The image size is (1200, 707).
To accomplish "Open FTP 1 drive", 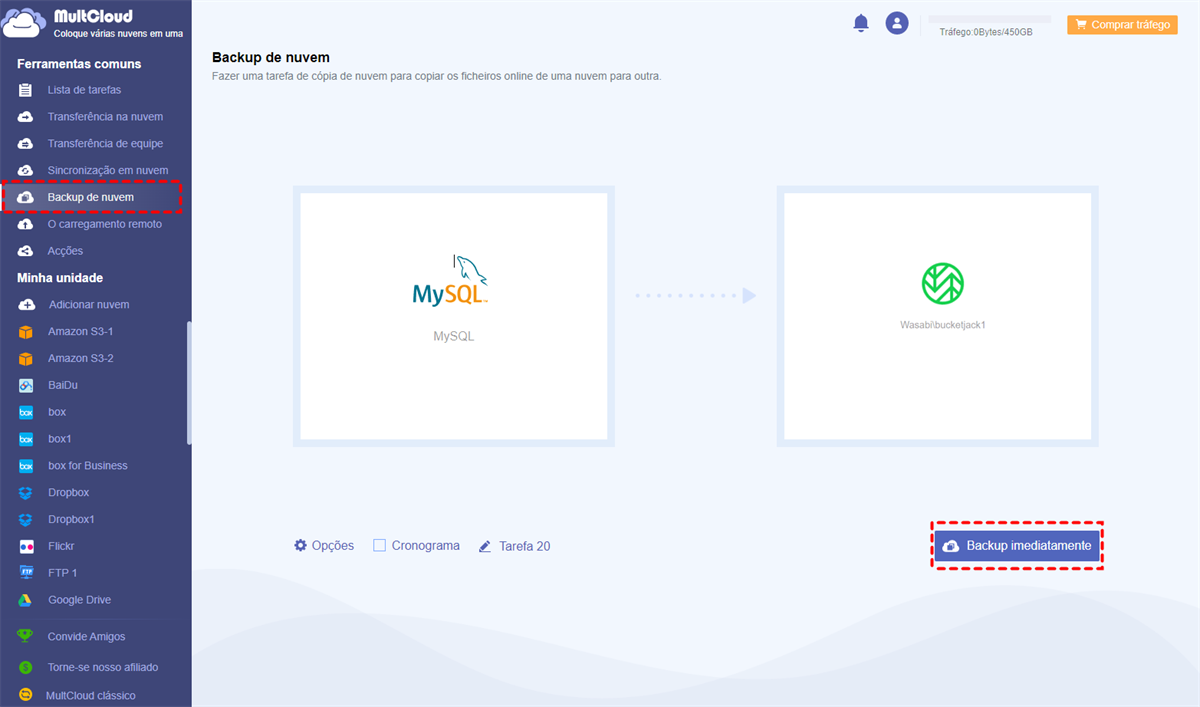I will (x=63, y=573).
